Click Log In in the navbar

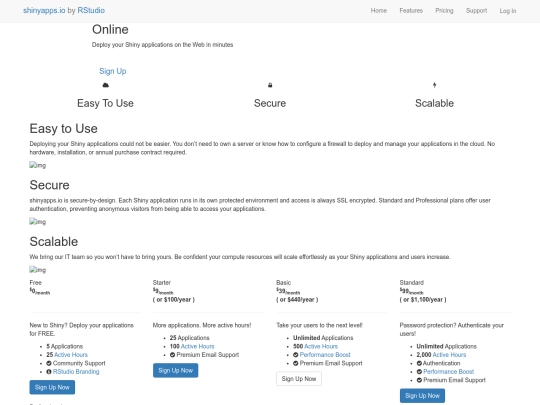click(x=508, y=11)
